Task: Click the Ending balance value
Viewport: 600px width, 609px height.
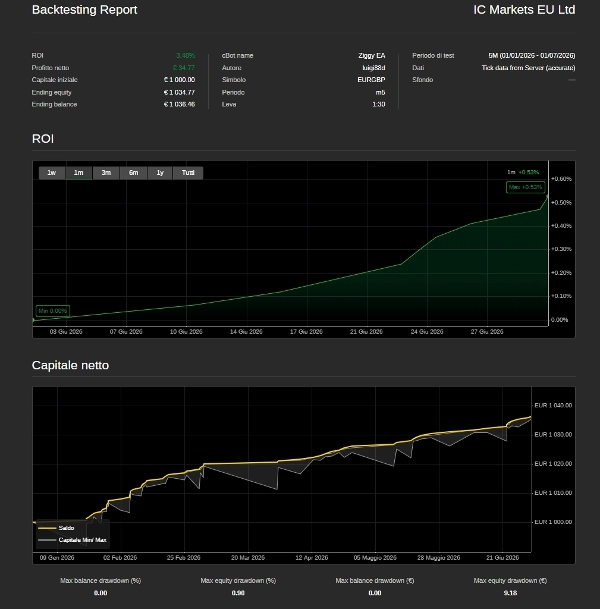Action: pyautogui.click(x=179, y=104)
